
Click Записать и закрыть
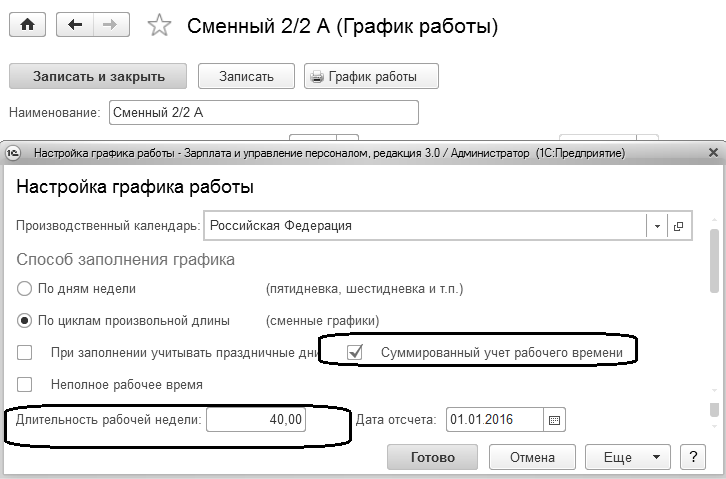(x=98, y=76)
